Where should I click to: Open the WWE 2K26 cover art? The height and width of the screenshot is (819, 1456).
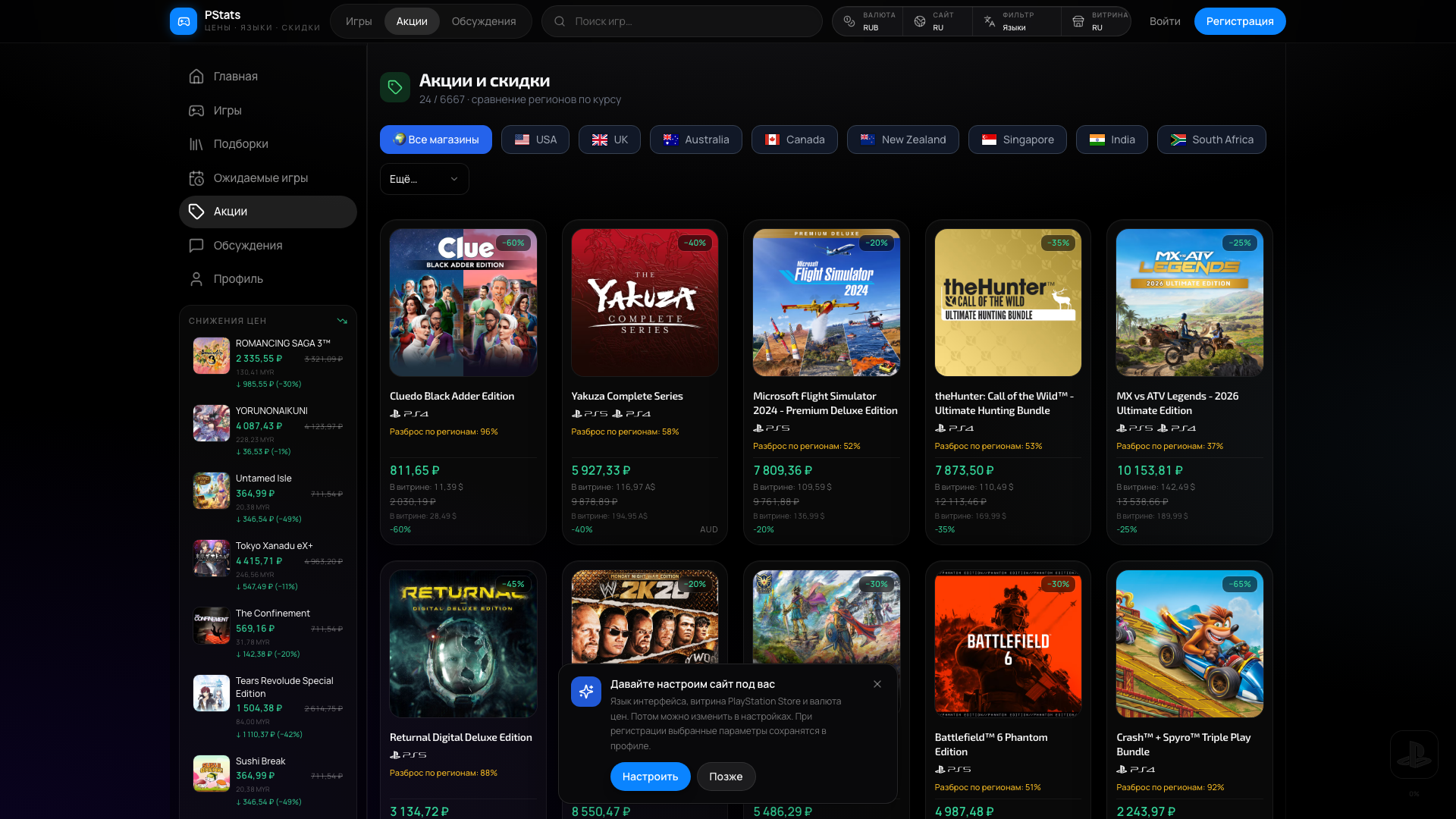[645, 618]
